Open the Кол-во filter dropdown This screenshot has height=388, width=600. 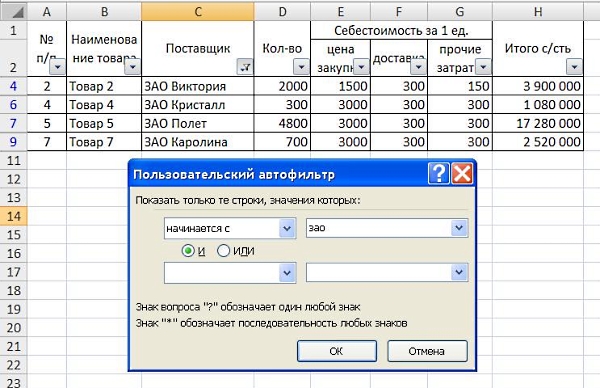tap(302, 67)
